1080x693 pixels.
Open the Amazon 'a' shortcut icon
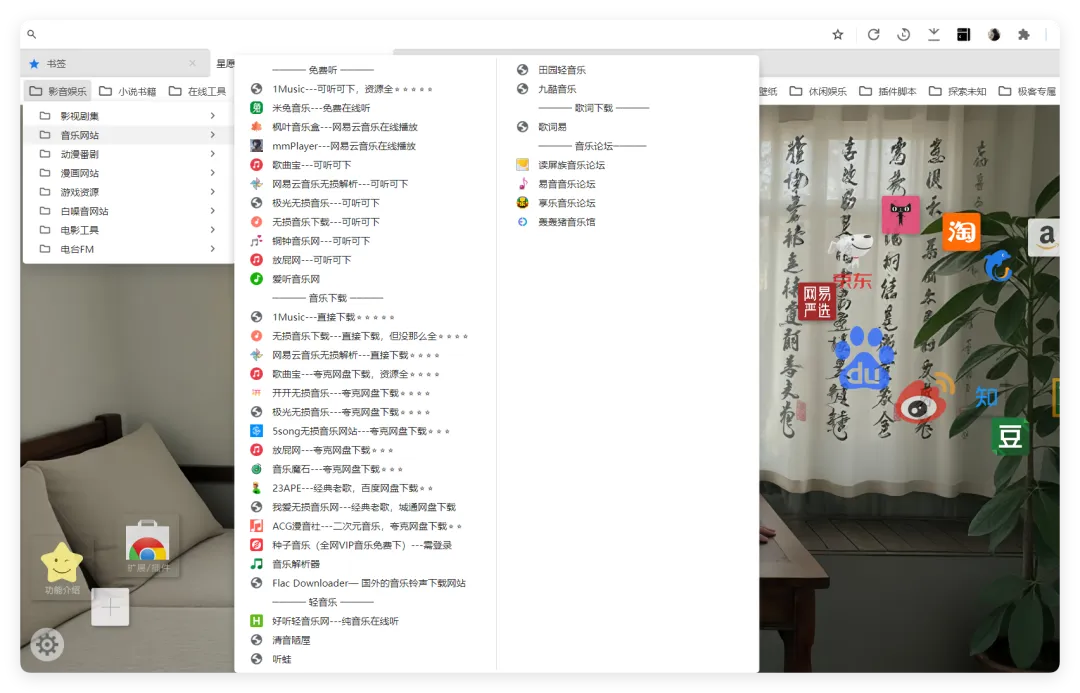(x=1044, y=237)
